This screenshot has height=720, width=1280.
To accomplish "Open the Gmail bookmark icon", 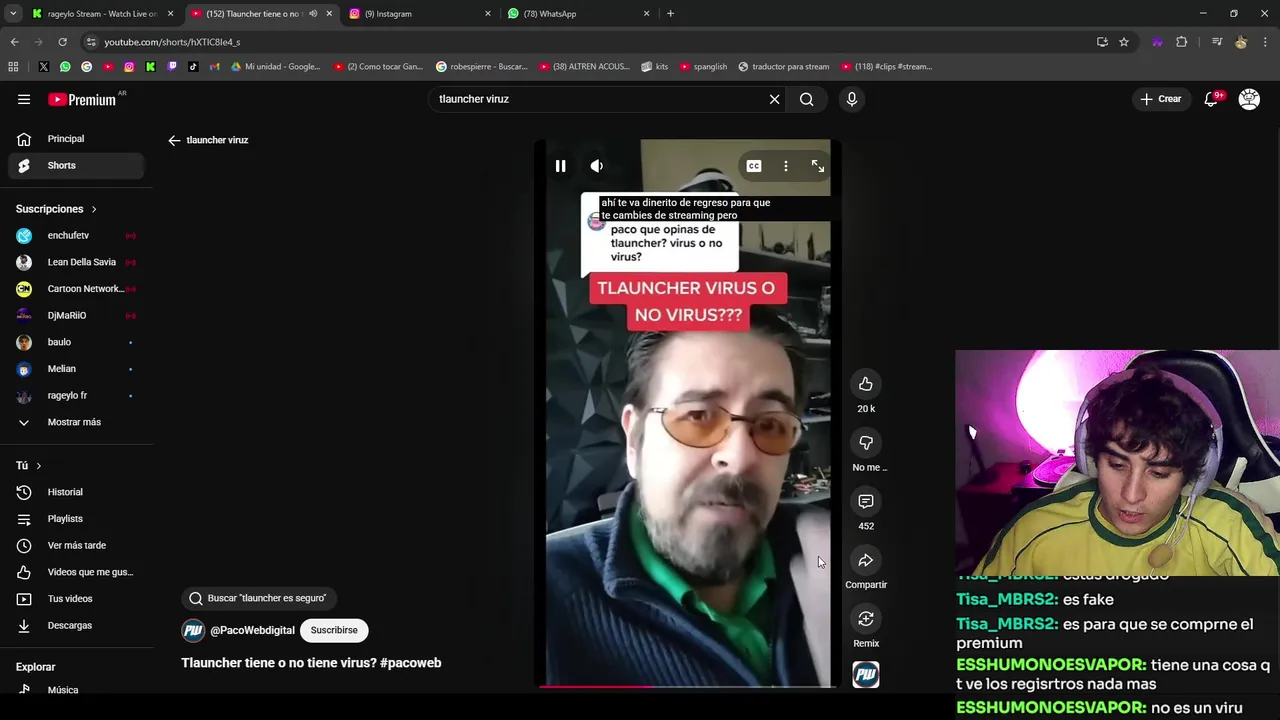I will coord(214,67).
